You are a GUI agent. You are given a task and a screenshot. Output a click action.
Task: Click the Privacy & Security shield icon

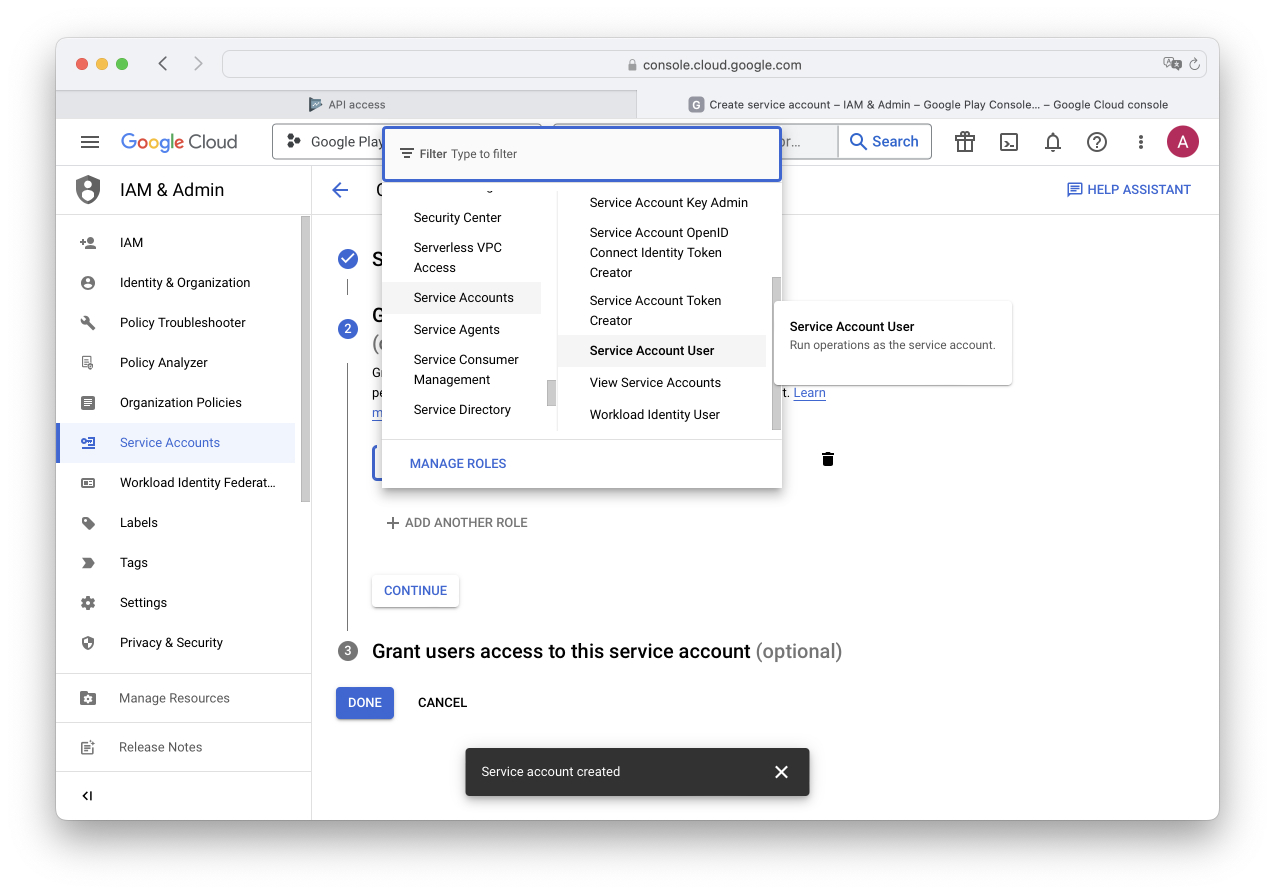click(x=88, y=643)
